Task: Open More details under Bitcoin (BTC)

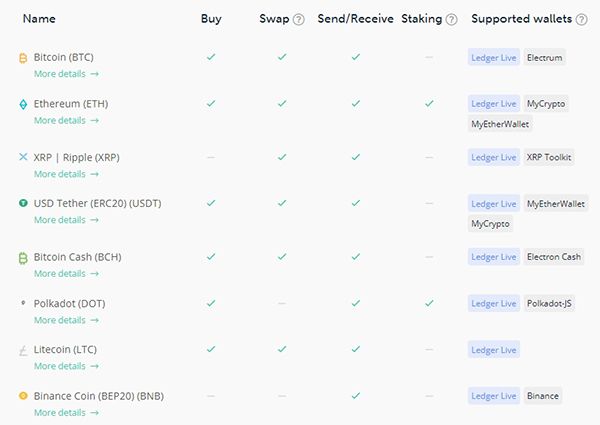Action: (x=66, y=74)
